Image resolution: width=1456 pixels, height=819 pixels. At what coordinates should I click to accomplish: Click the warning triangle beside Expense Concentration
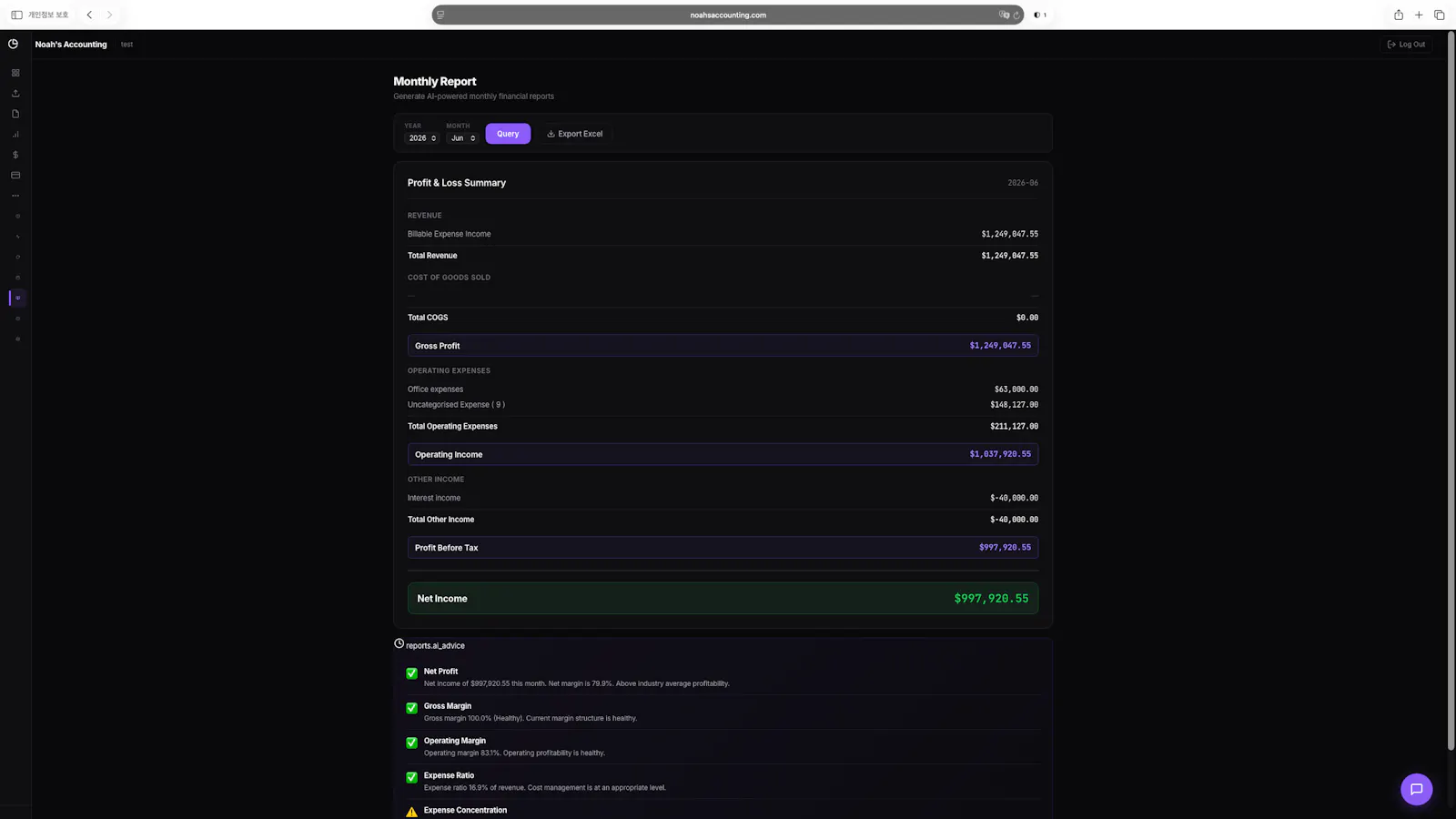click(411, 812)
